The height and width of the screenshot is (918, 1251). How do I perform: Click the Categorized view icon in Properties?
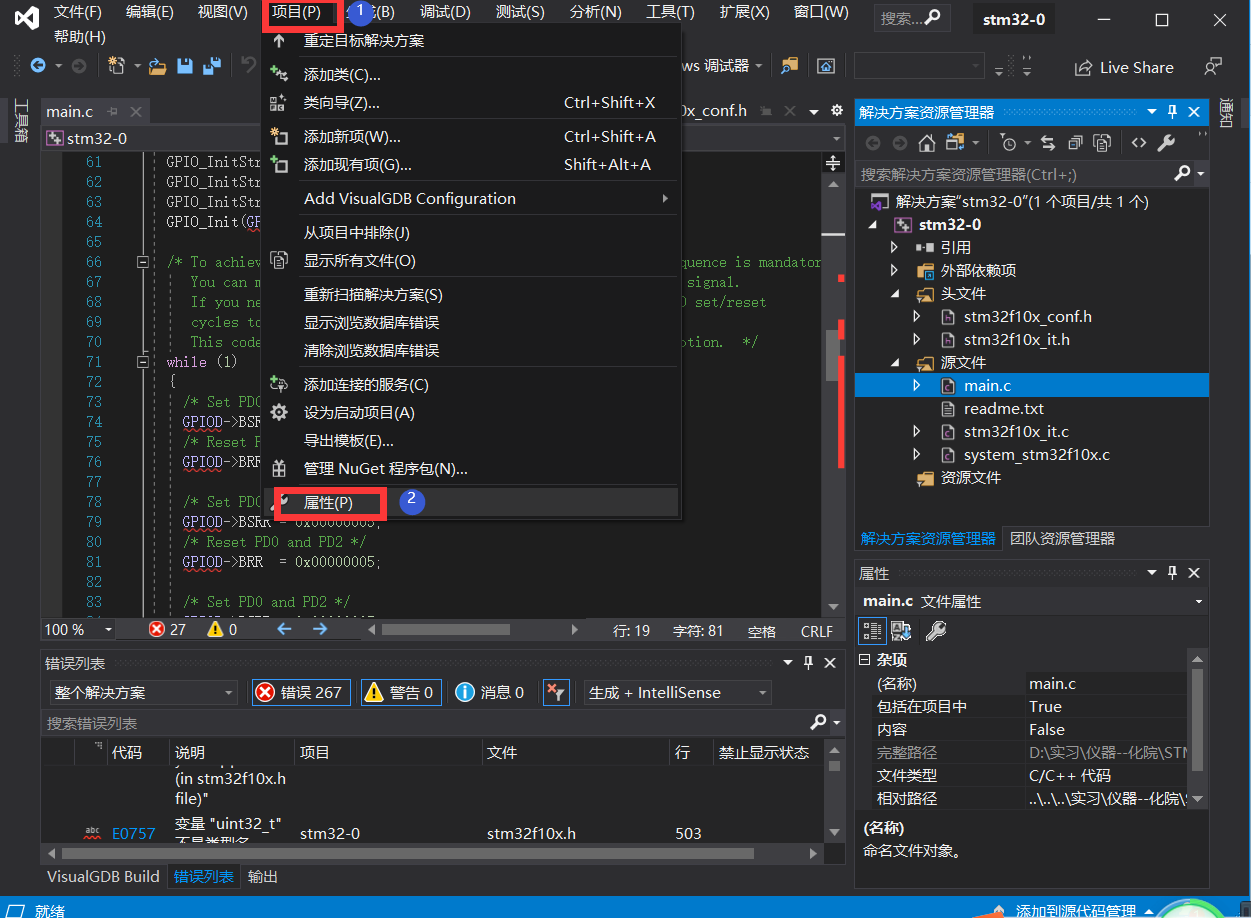pyautogui.click(x=872, y=630)
